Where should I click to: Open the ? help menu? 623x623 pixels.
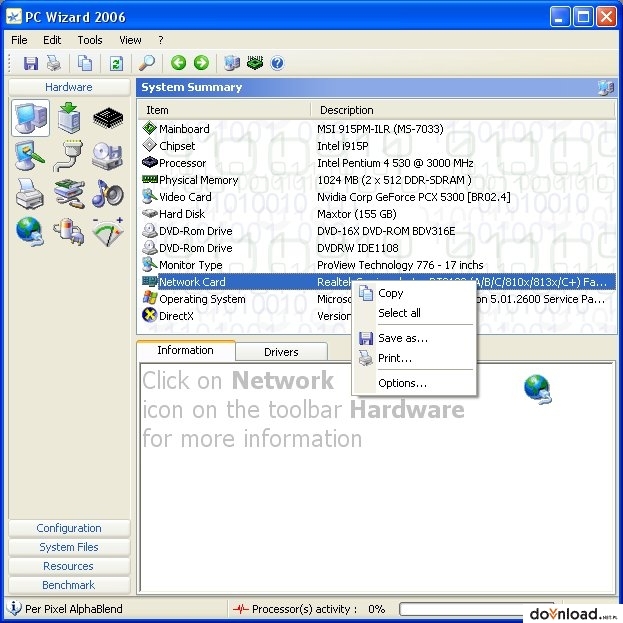[x=161, y=40]
